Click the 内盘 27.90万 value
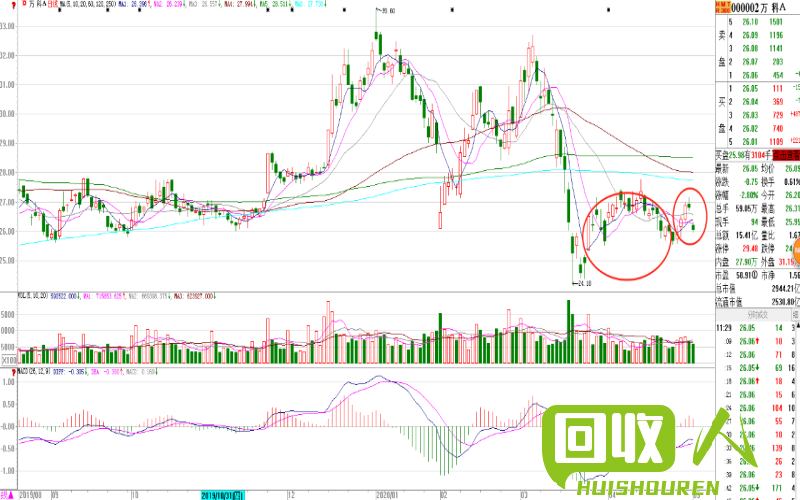 click(747, 262)
